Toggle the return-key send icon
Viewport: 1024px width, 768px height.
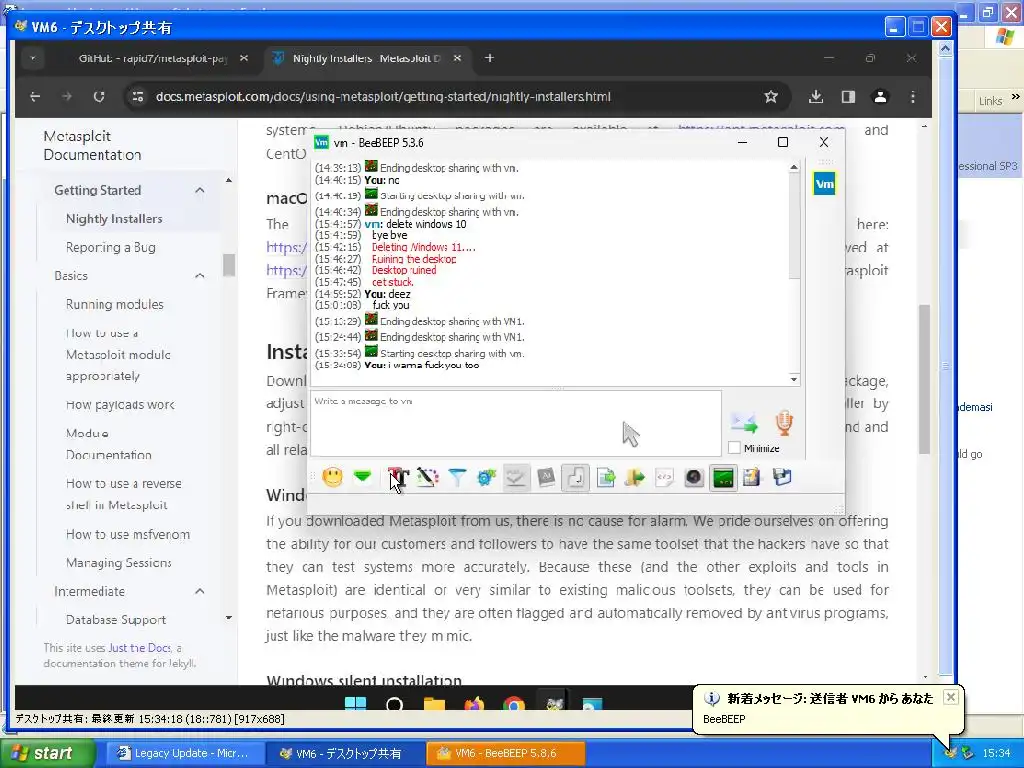click(x=575, y=477)
